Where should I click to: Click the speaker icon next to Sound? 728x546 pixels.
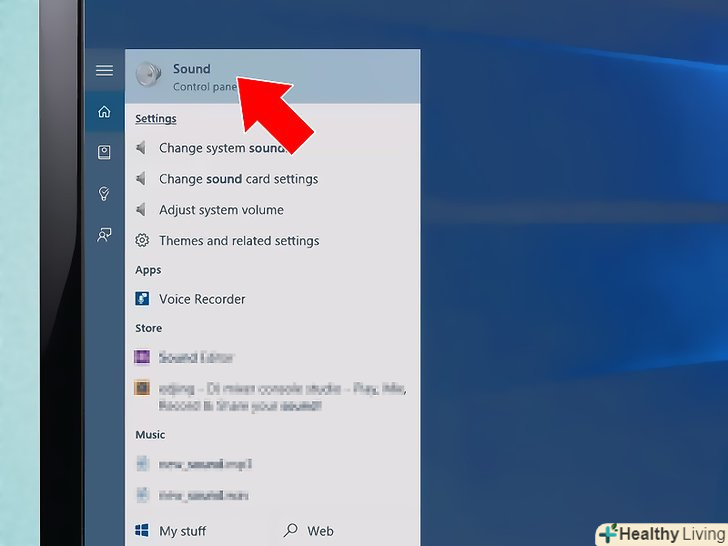click(x=149, y=74)
